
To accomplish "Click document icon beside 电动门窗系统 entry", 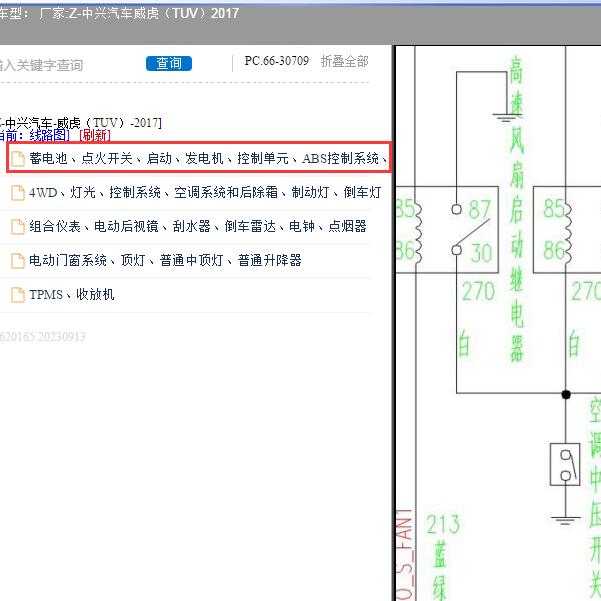I will [x=18, y=261].
